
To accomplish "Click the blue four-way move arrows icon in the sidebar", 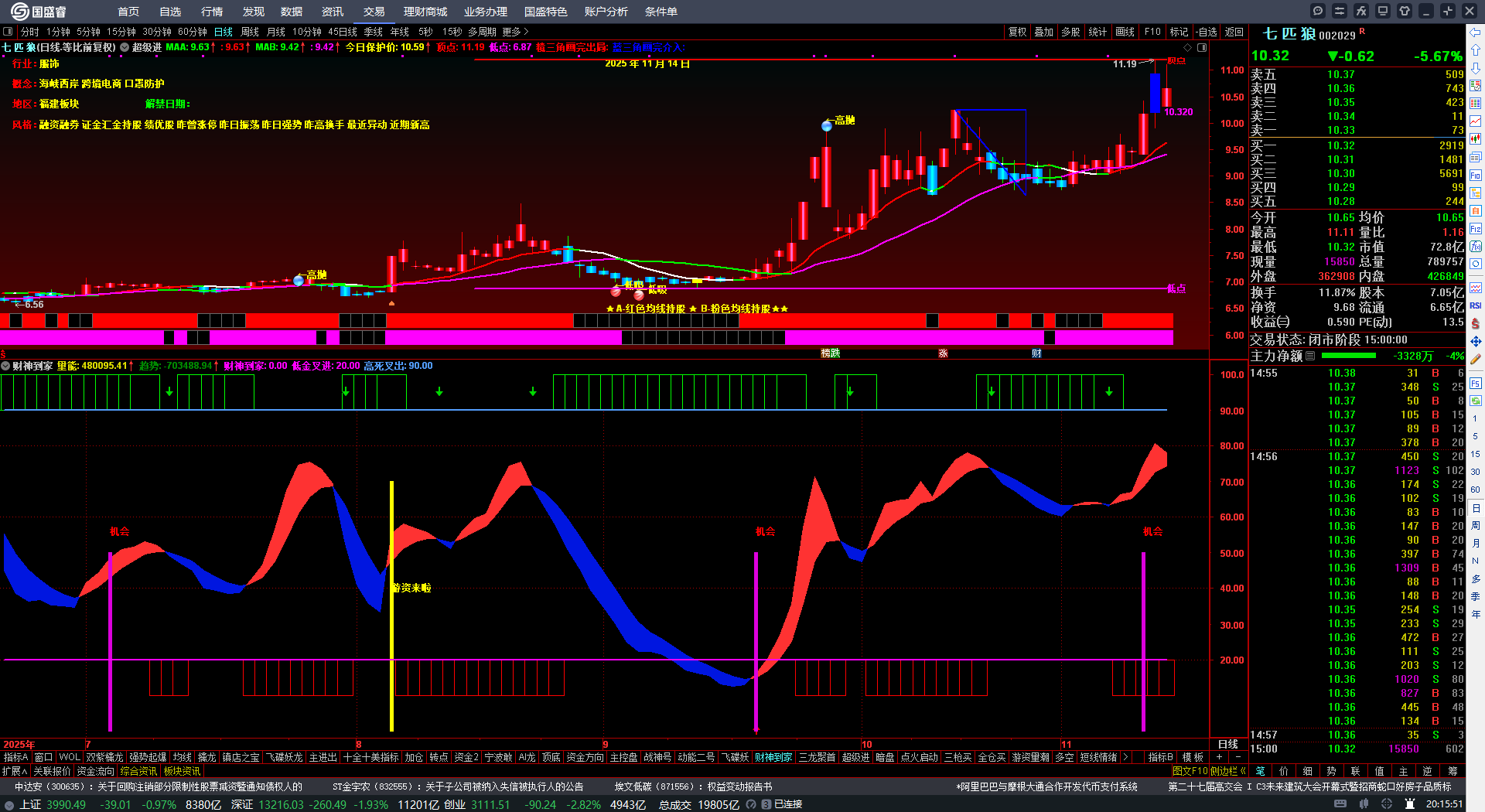I will 1476,341.
